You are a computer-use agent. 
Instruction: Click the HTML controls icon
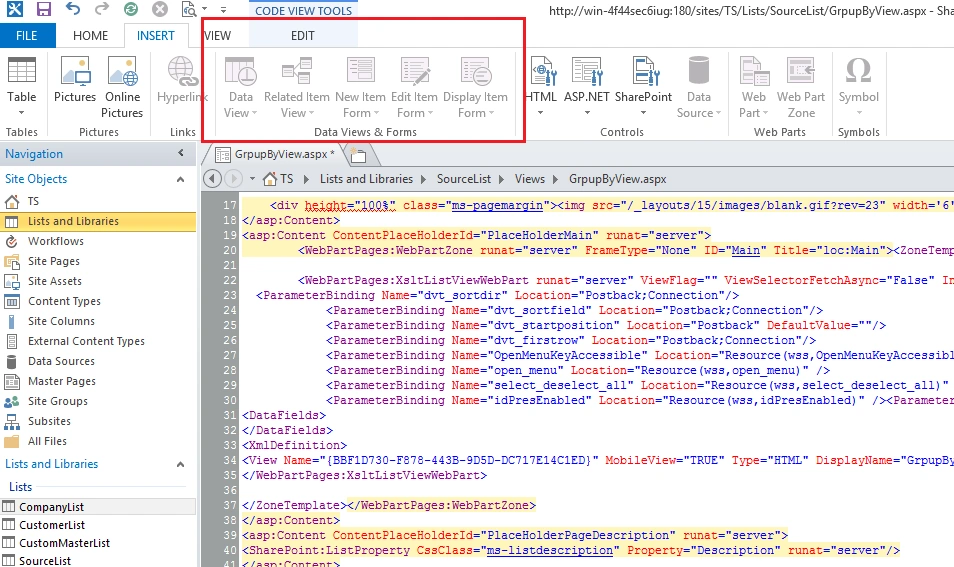[541, 86]
